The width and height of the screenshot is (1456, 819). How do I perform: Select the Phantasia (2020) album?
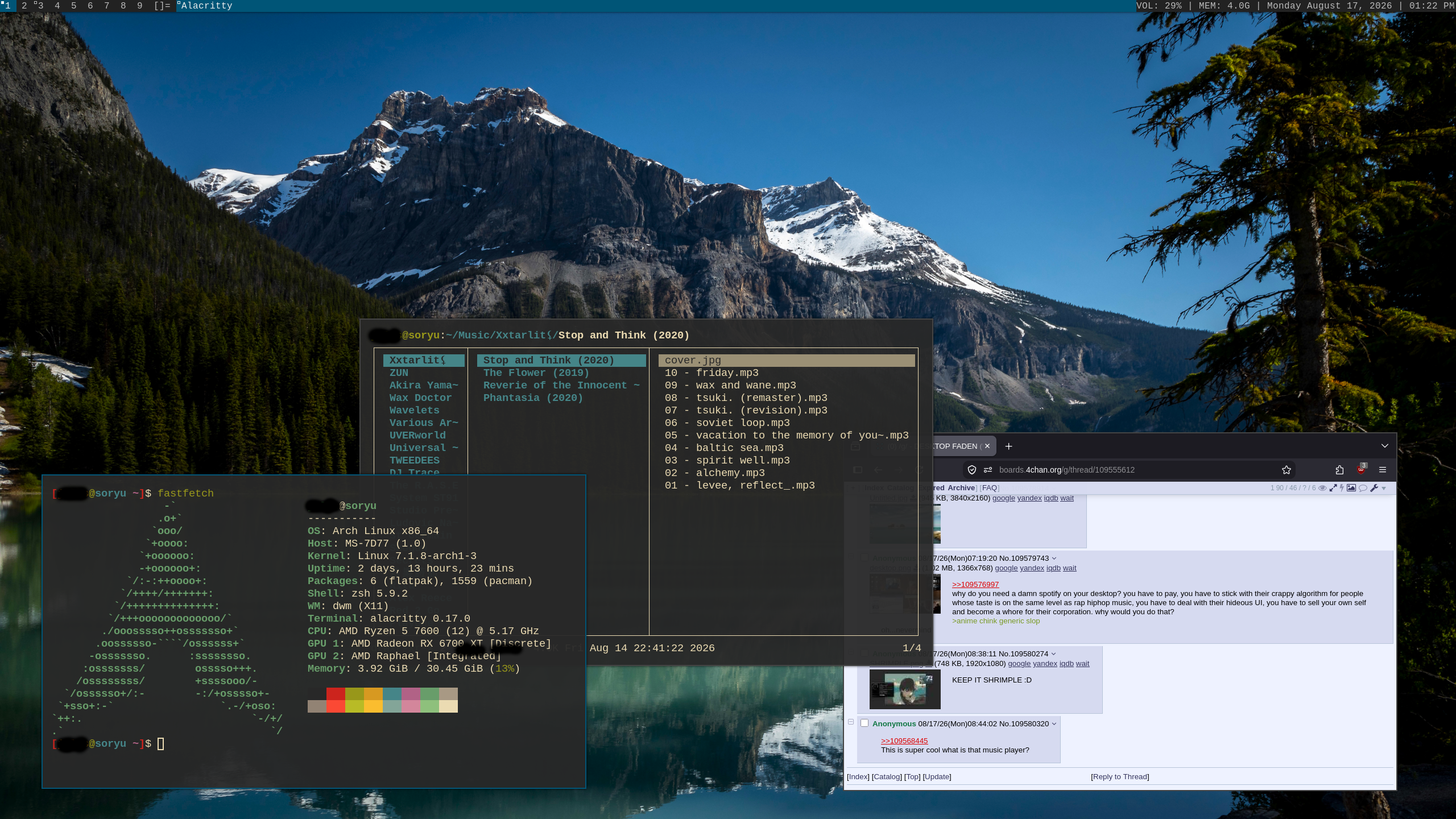point(533,398)
